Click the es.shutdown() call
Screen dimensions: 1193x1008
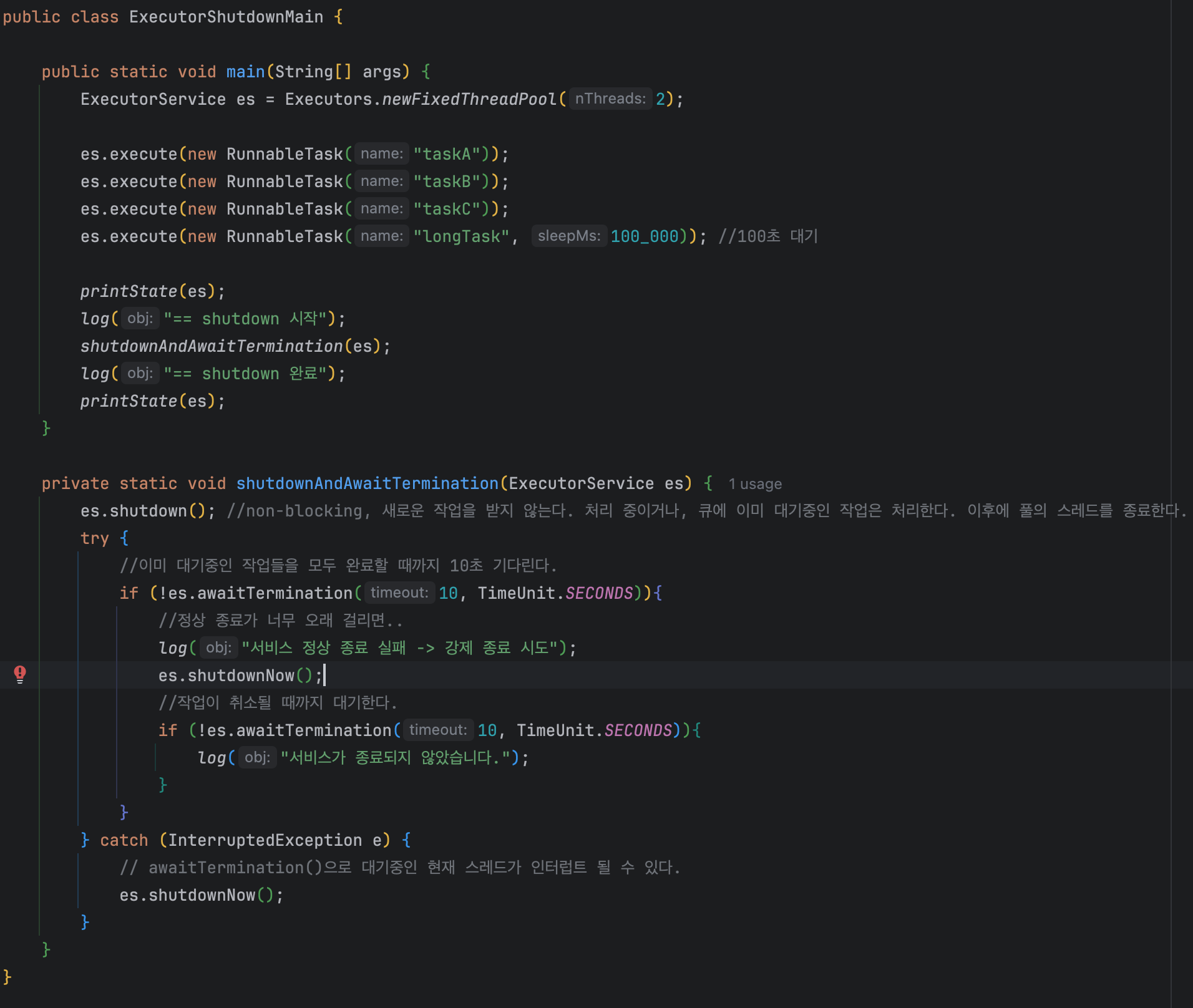click(143, 511)
